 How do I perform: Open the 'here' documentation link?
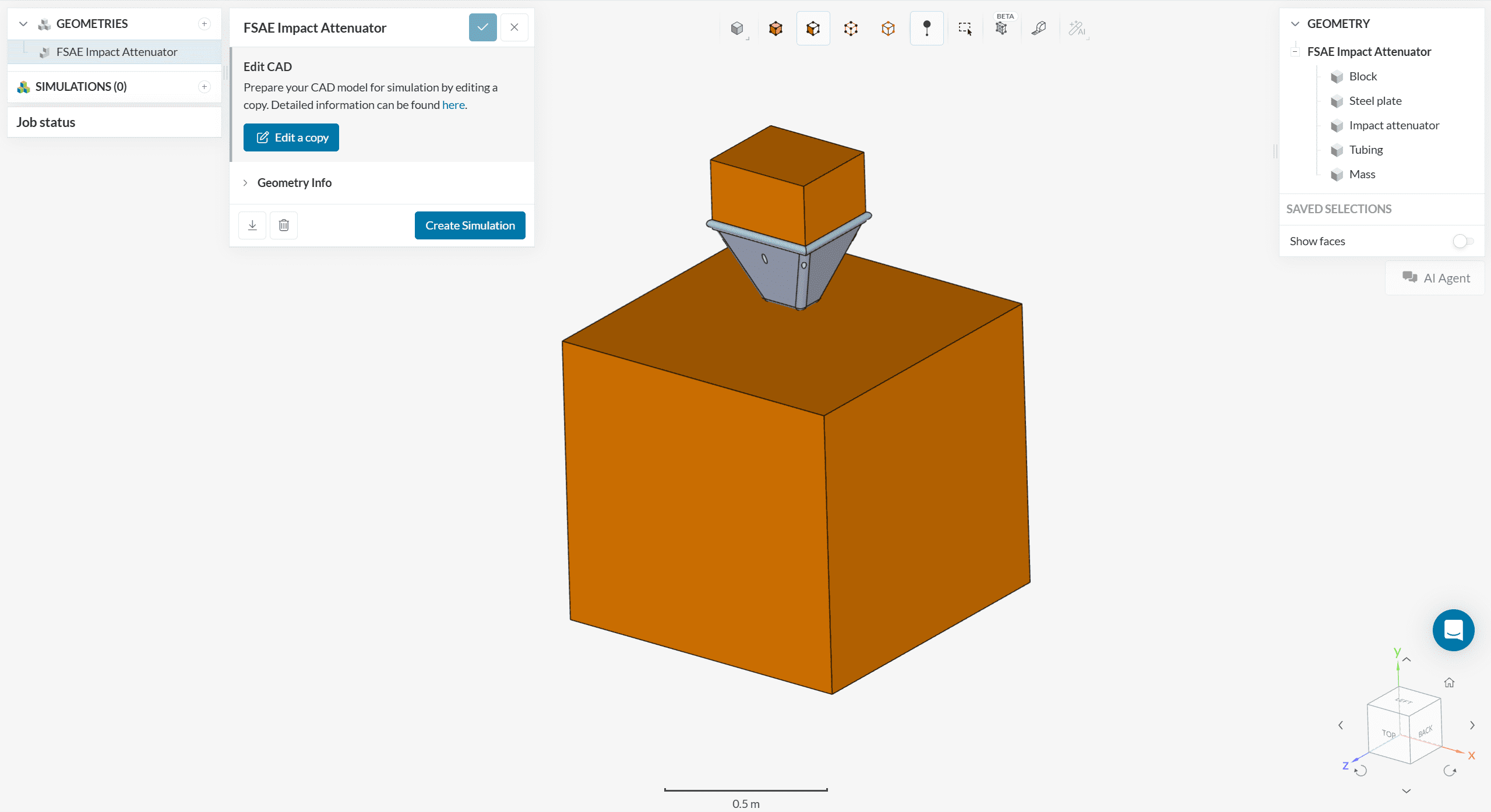453,105
